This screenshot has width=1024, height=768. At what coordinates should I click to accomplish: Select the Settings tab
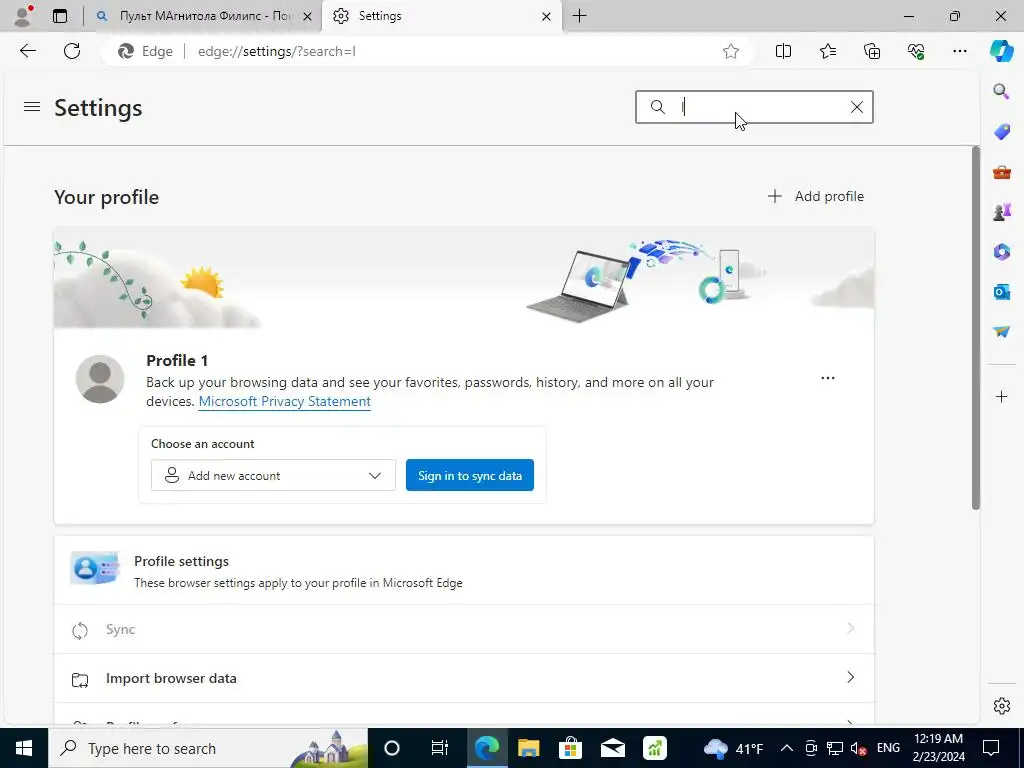(441, 16)
